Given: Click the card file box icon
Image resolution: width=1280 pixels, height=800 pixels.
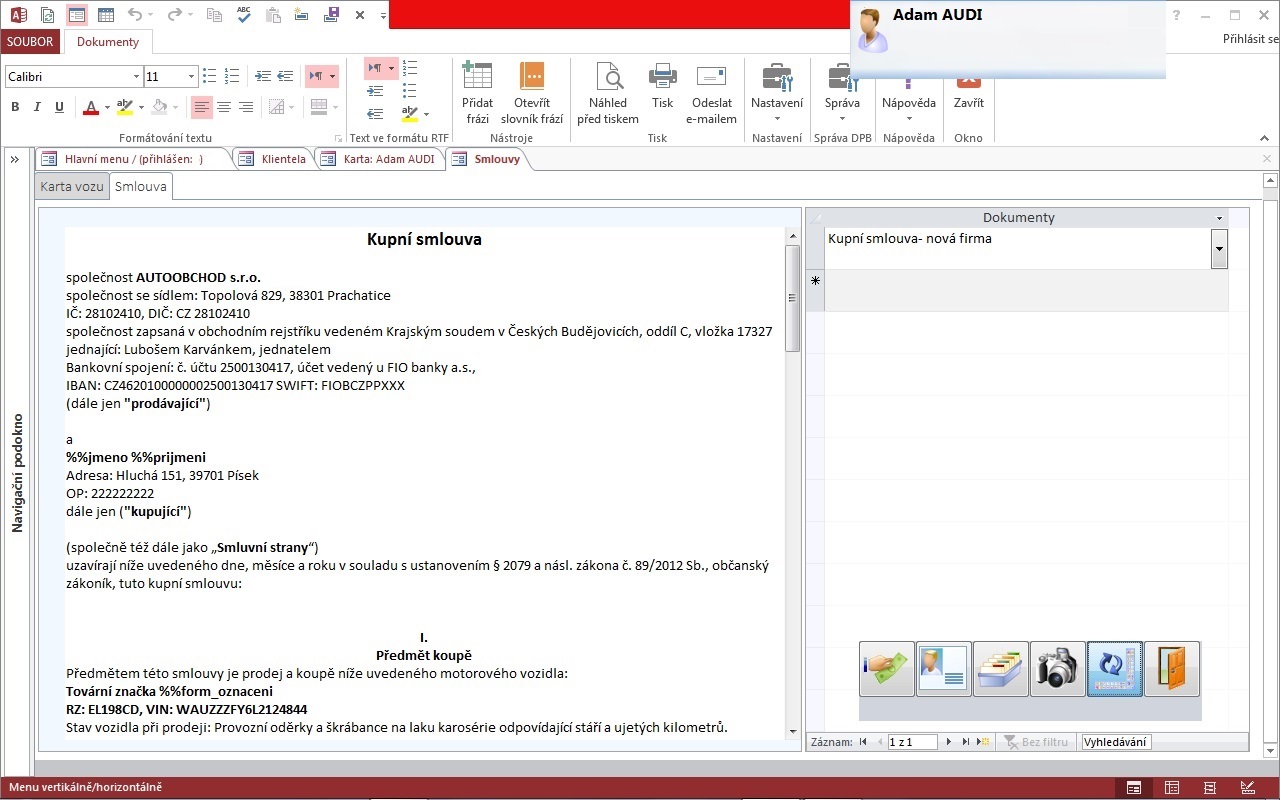Looking at the screenshot, I should tap(1001, 669).
